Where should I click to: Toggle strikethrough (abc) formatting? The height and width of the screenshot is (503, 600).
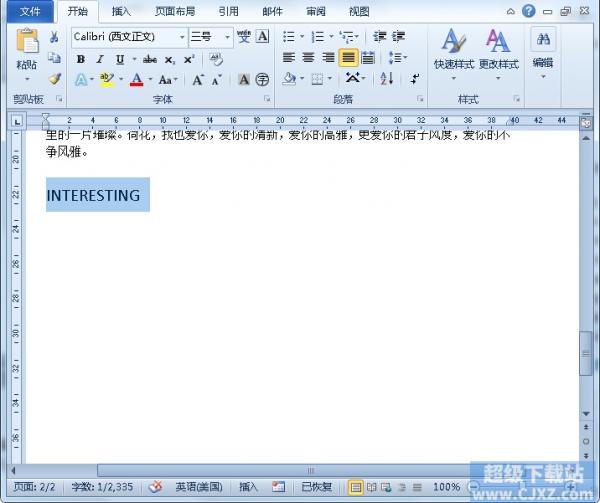tap(150, 59)
